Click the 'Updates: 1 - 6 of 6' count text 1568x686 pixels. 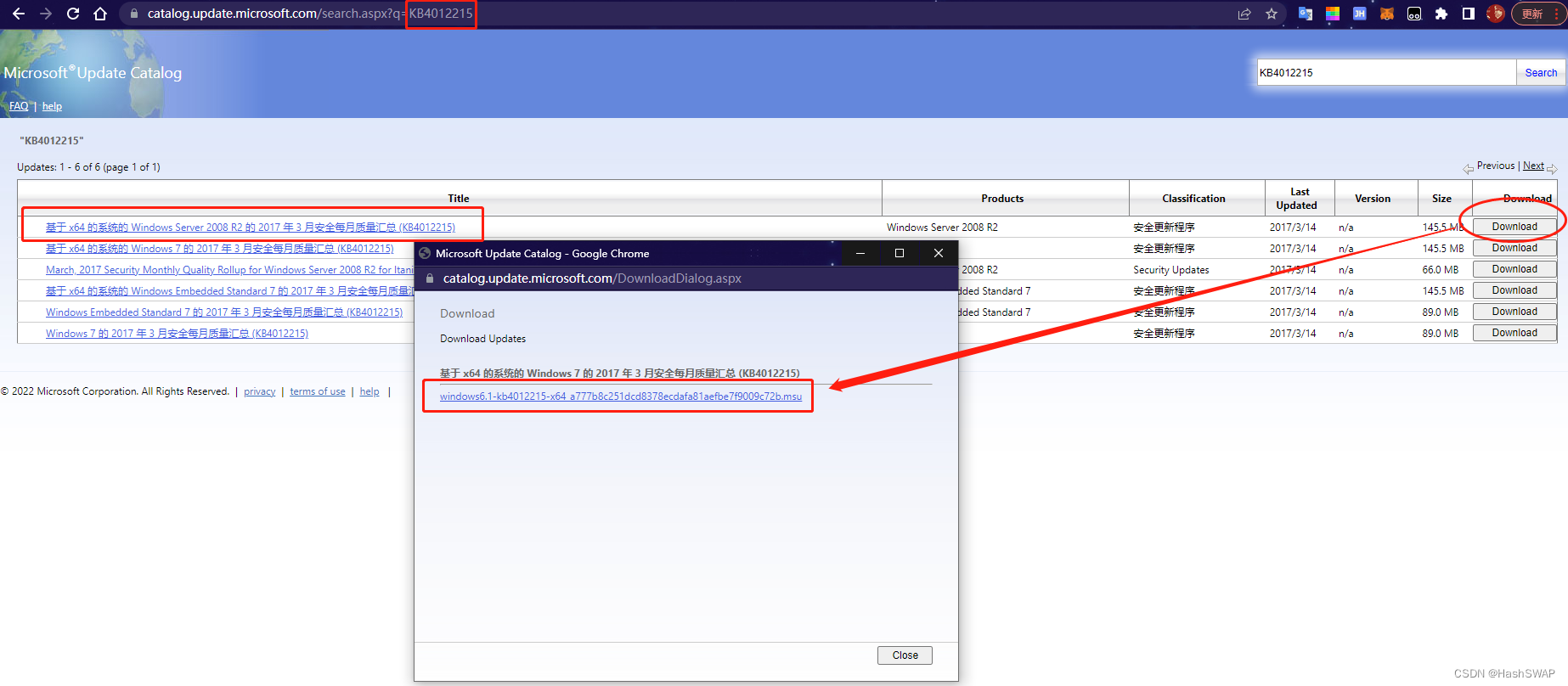coord(88,167)
